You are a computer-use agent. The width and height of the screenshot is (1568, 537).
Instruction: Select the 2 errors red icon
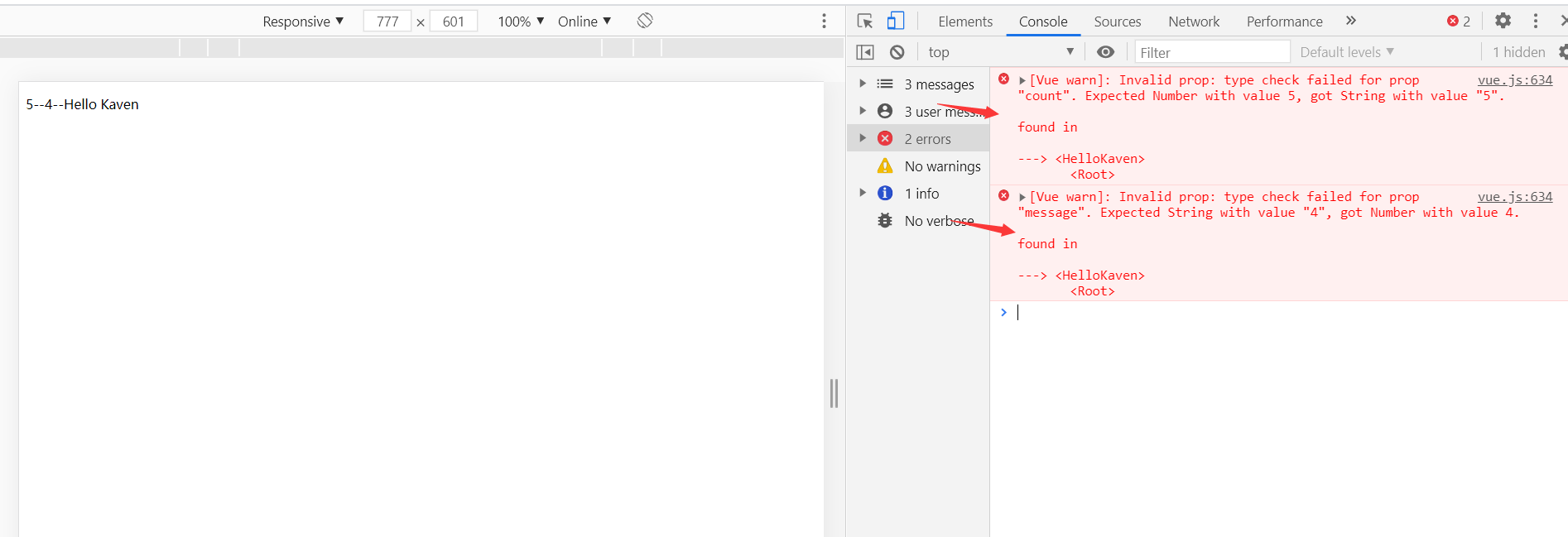(885, 138)
